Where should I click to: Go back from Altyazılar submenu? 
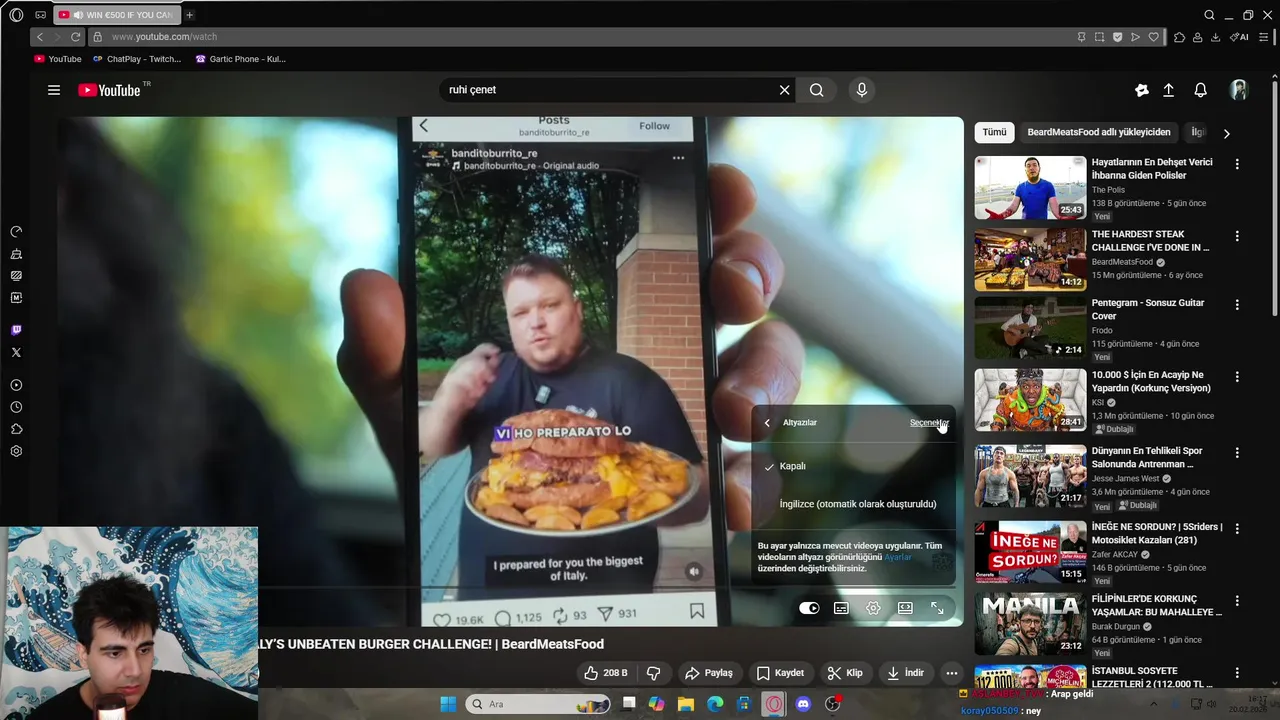click(x=767, y=423)
